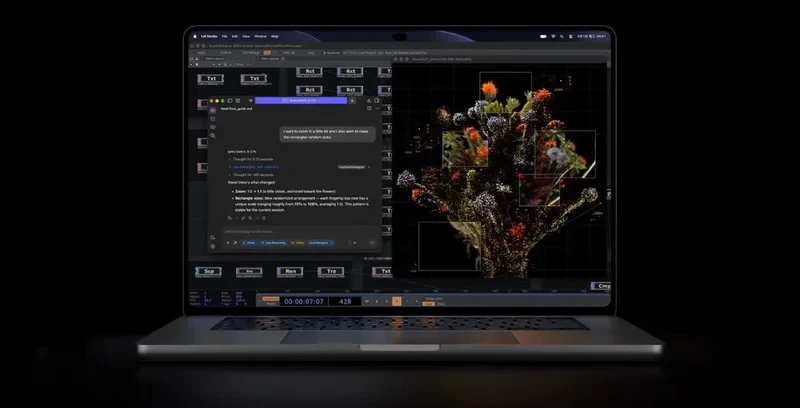Click the plus attach icon in the chat input bar
Image resolution: width=800 pixels, height=408 pixels.
pyautogui.click(x=228, y=243)
